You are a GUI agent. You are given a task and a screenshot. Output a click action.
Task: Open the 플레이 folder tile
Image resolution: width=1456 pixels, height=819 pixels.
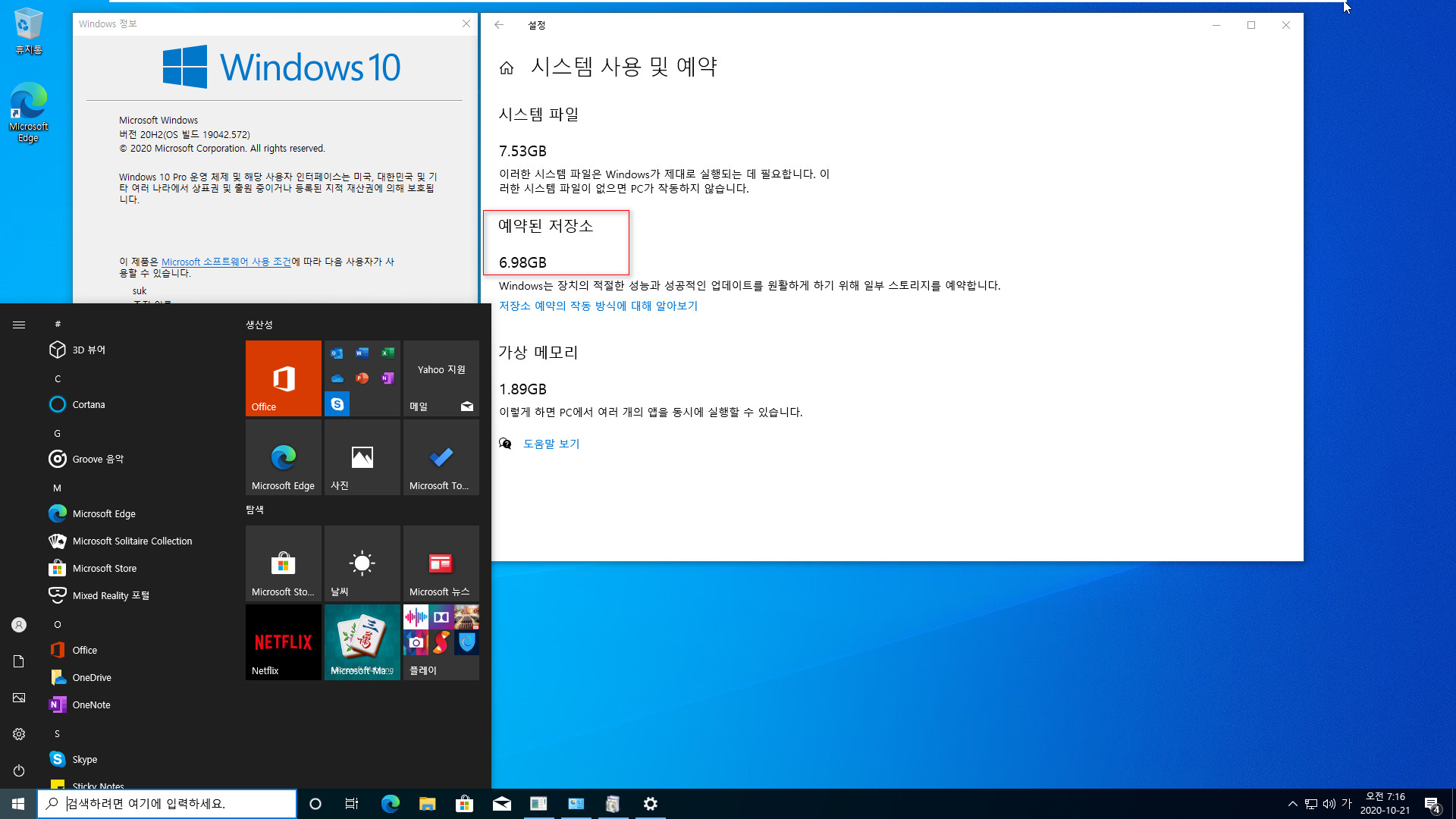click(x=441, y=642)
